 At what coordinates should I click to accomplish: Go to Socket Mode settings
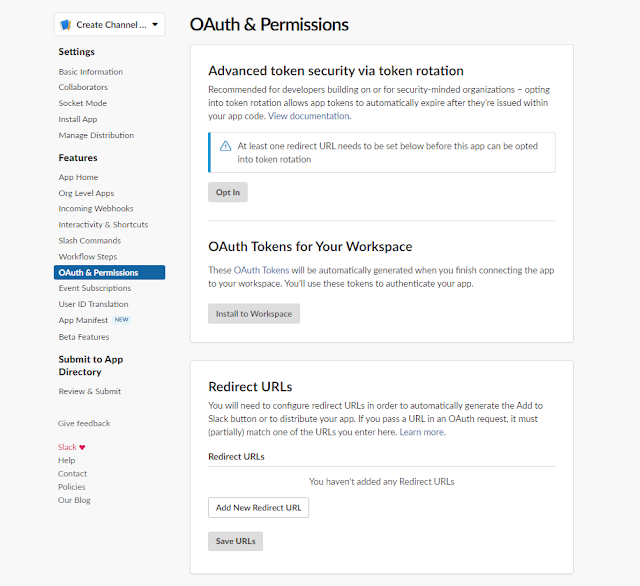[82, 103]
